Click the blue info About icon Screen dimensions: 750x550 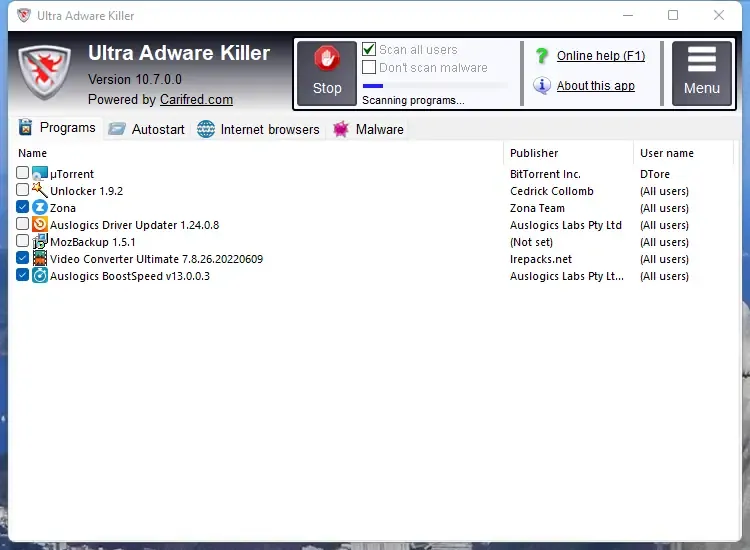(542, 86)
